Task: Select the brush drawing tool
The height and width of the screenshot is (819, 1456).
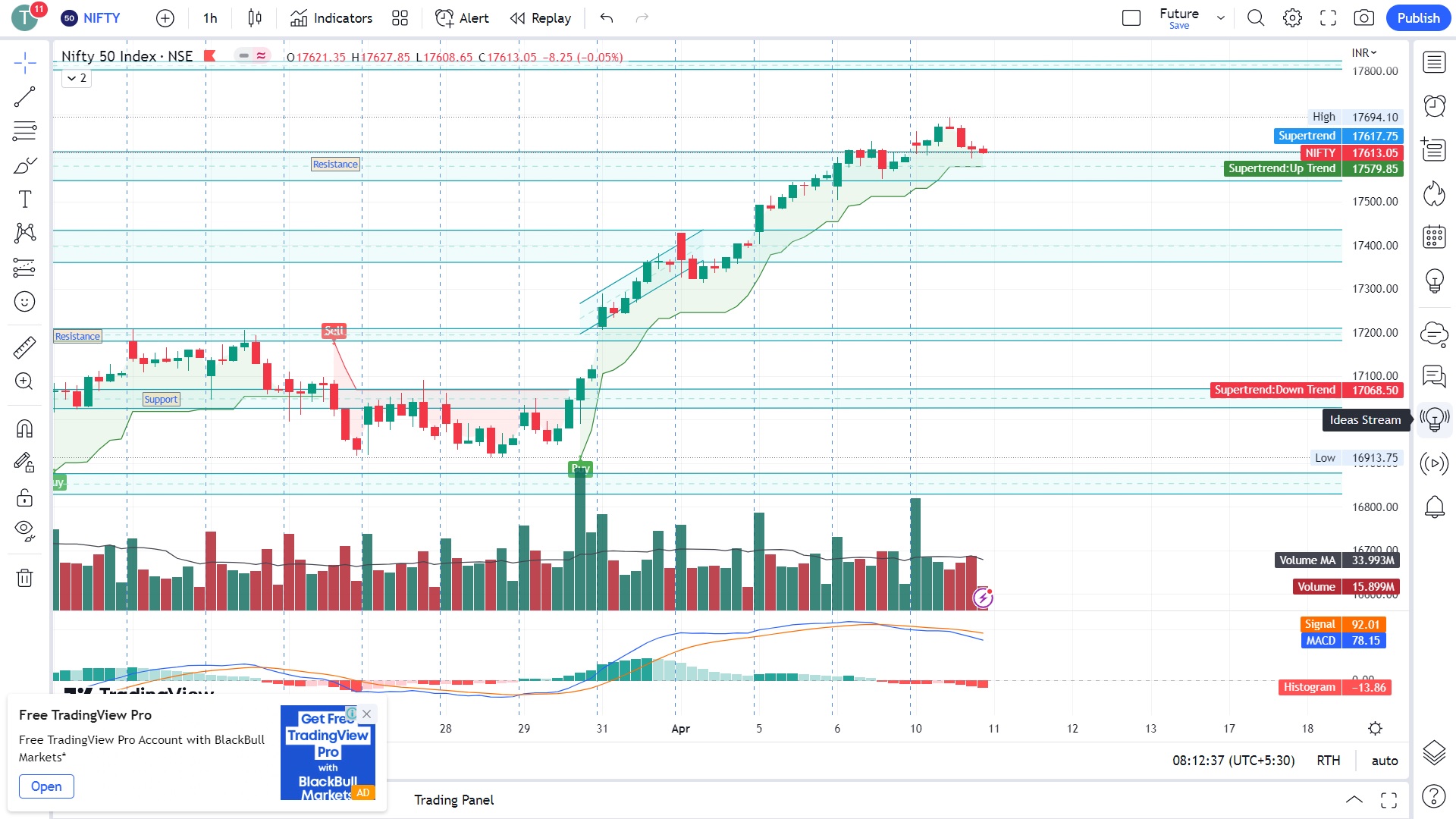Action: point(25,165)
